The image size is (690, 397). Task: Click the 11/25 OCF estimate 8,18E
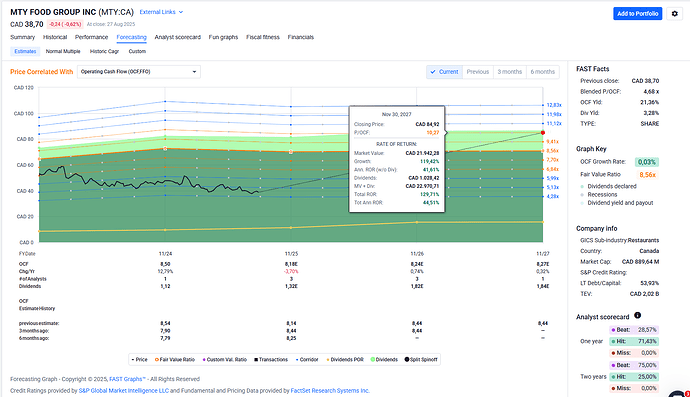[291, 264]
